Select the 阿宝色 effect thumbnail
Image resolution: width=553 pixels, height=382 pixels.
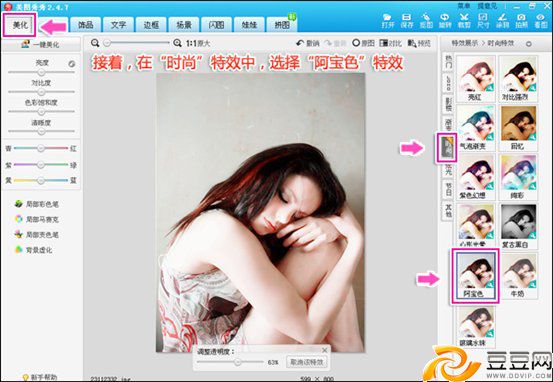point(475,275)
